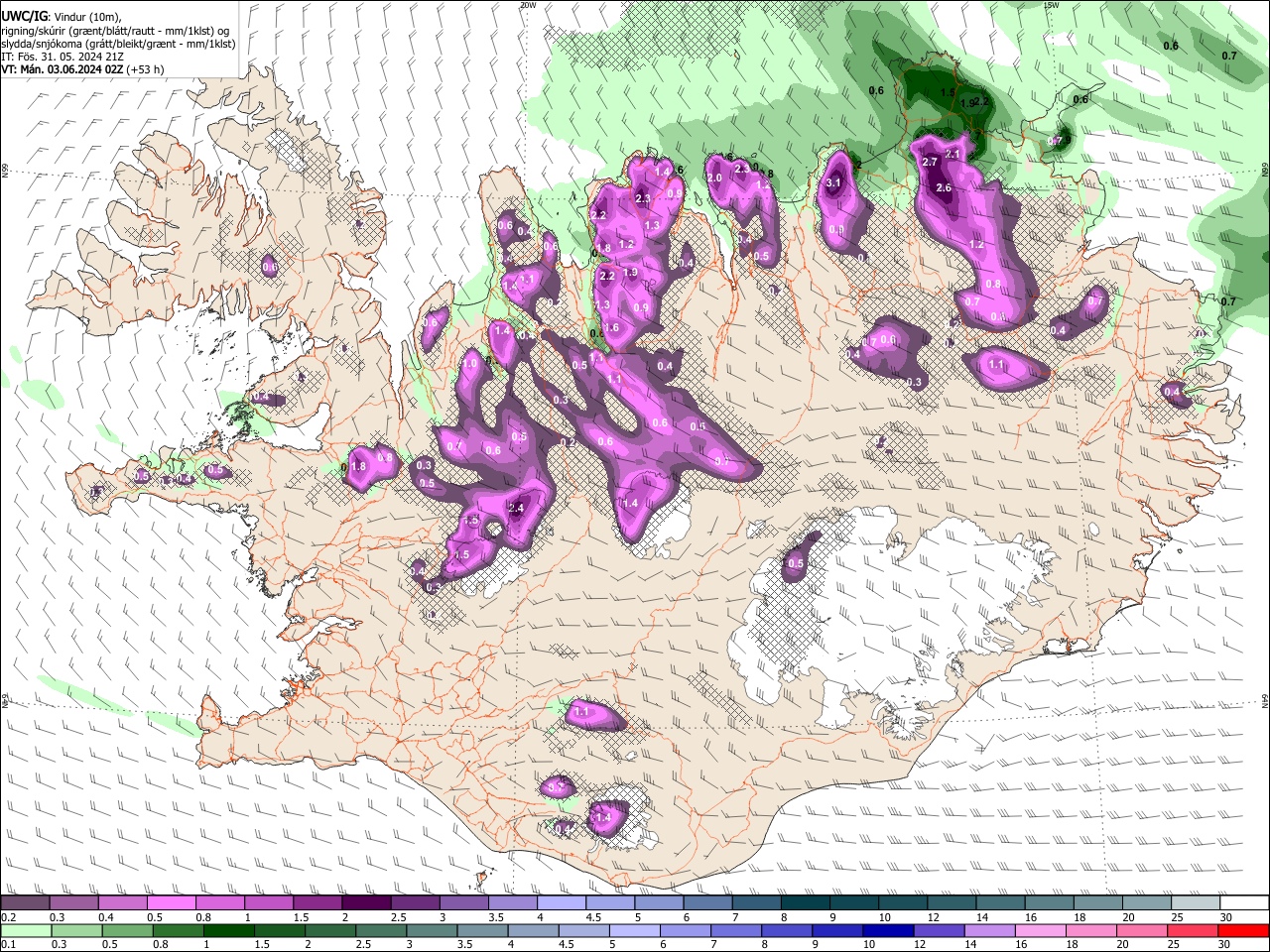1270x952 pixels.
Task: Click the red swatch ending the lower legend row
Action: (x=1244, y=930)
